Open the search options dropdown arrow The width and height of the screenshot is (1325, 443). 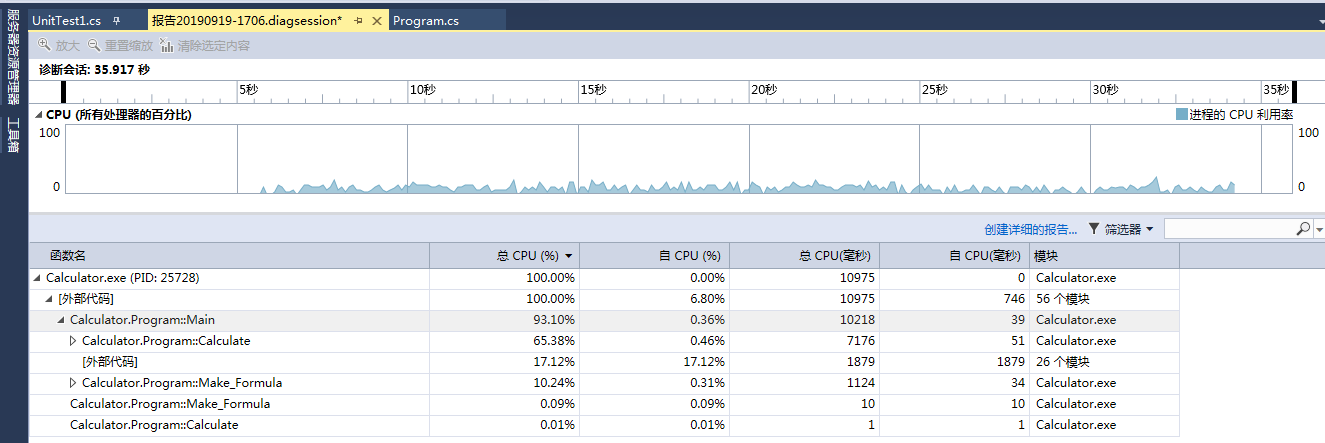click(1319, 229)
